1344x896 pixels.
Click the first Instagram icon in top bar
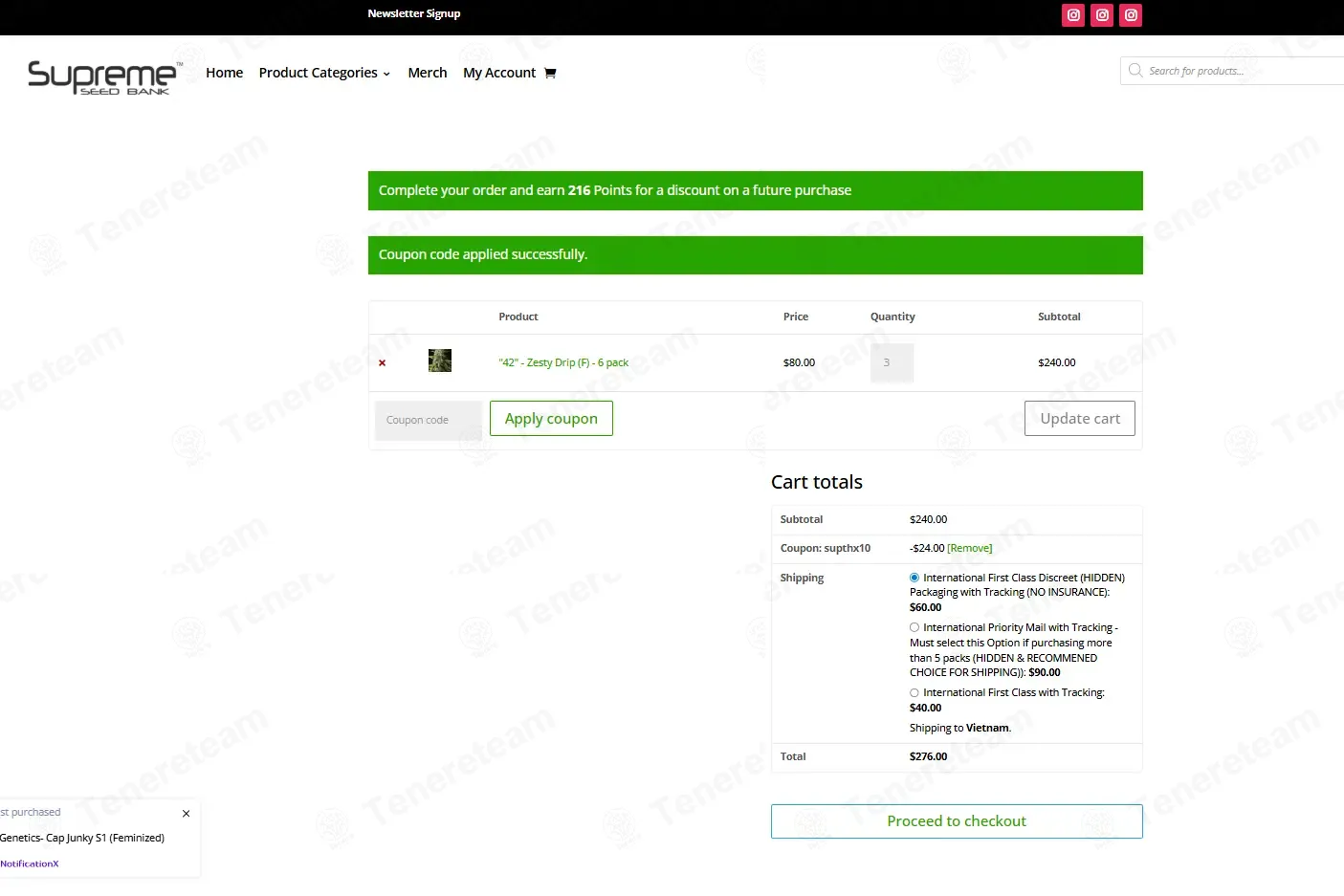(x=1073, y=15)
